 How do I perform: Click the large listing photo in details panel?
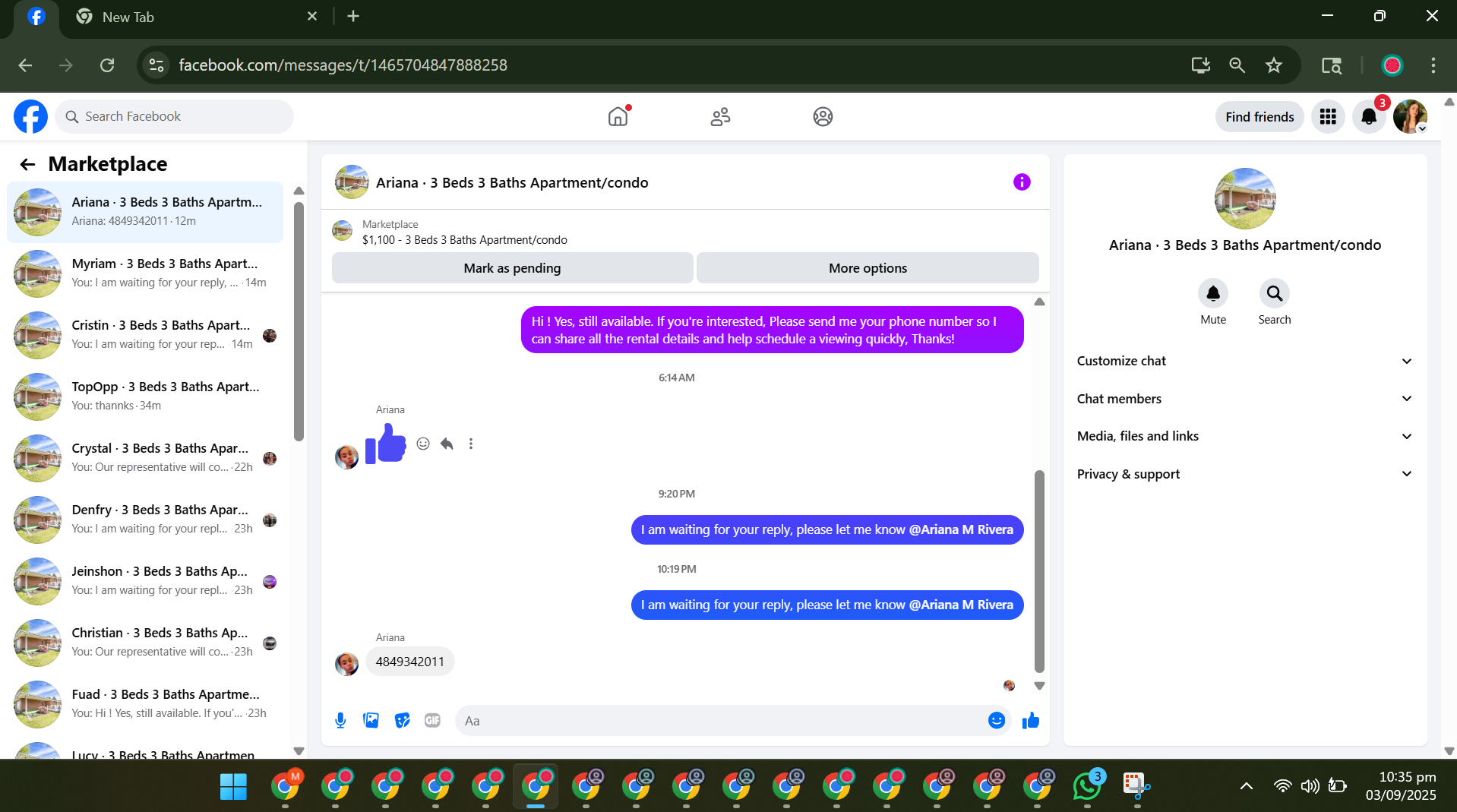(x=1244, y=199)
